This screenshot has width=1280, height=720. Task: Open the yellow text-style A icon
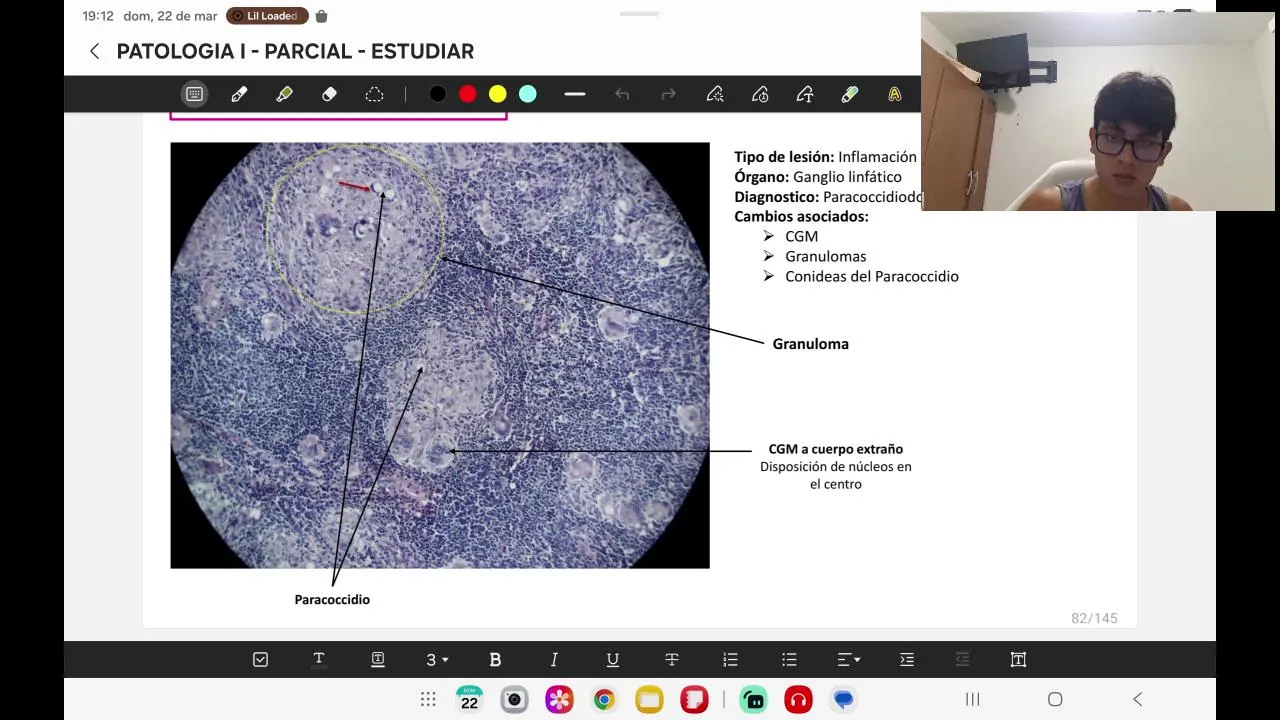coord(894,94)
